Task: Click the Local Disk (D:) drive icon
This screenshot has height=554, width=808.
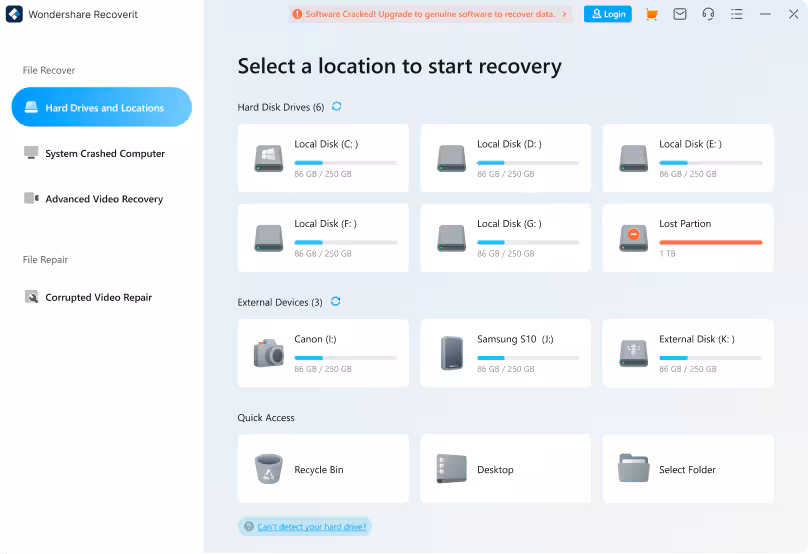Action: point(451,158)
